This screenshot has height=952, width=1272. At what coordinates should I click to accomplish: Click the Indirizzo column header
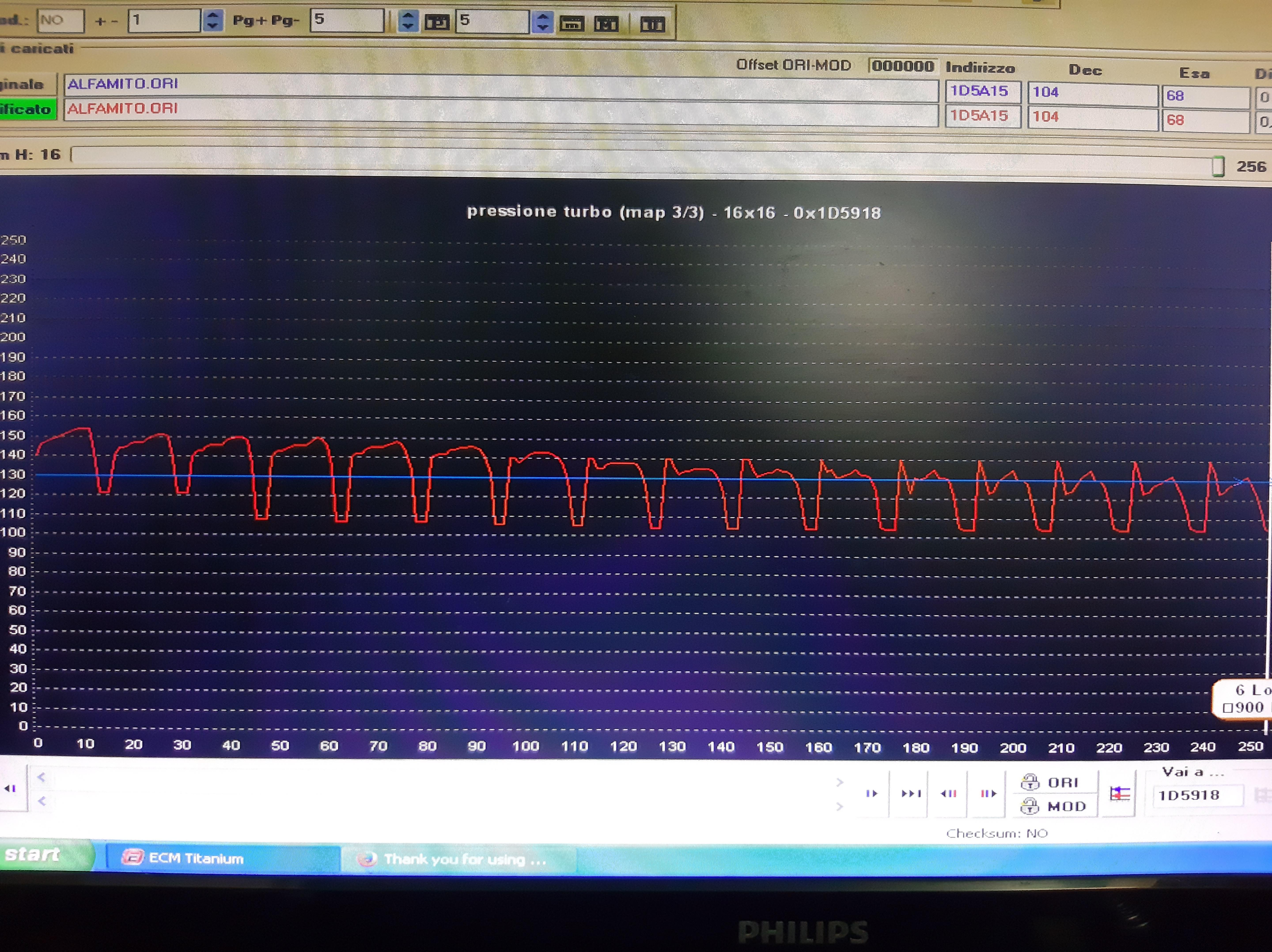(980, 68)
